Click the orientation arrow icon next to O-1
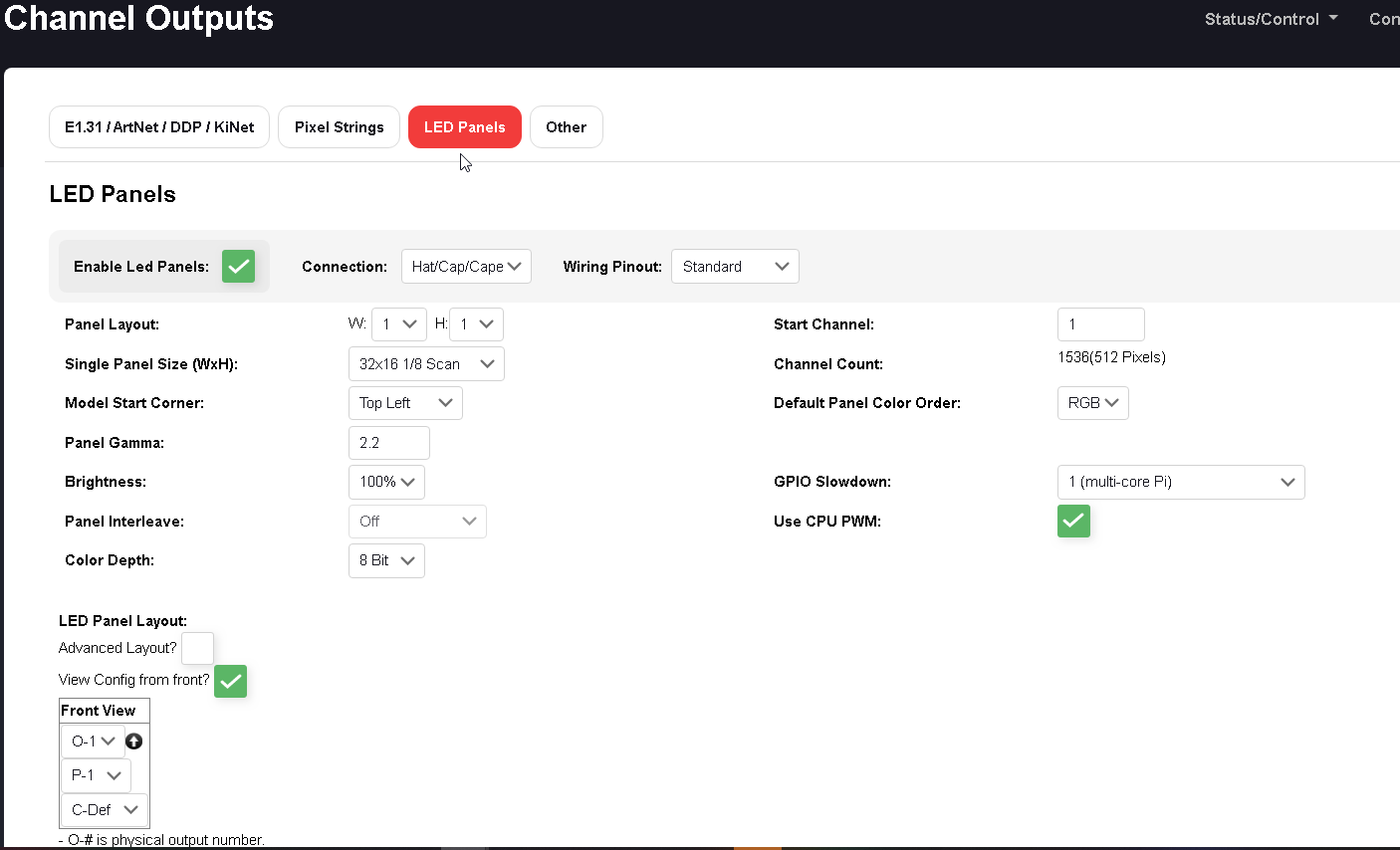The height and width of the screenshot is (850, 1400). pyautogui.click(x=133, y=741)
